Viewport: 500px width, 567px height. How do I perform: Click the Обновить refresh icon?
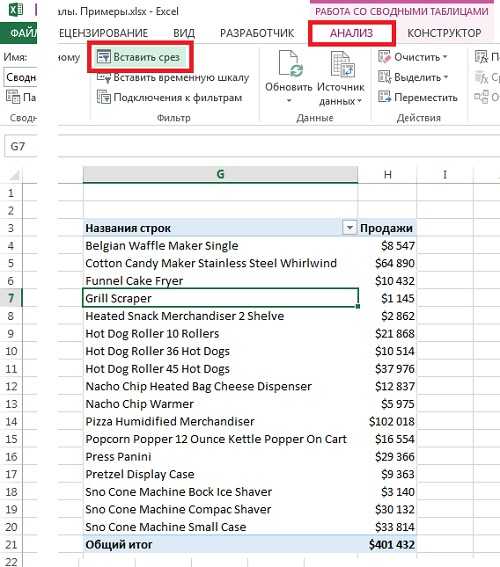coord(289,64)
